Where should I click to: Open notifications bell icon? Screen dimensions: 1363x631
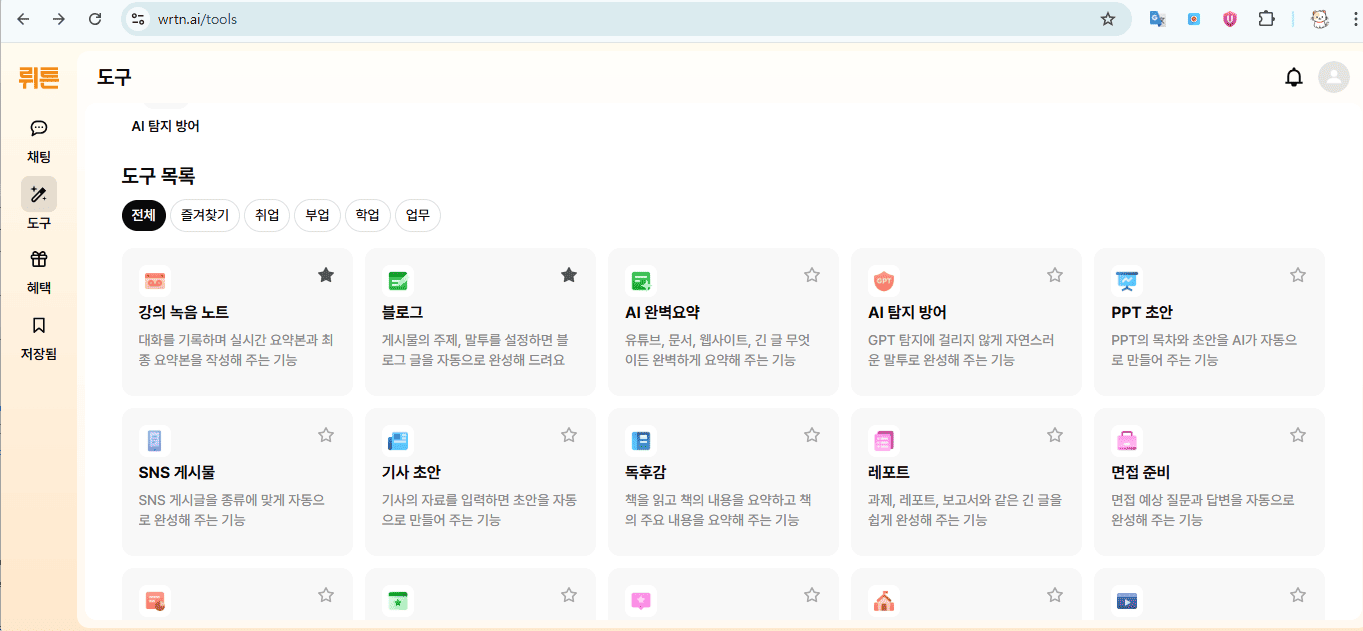click(x=1294, y=77)
